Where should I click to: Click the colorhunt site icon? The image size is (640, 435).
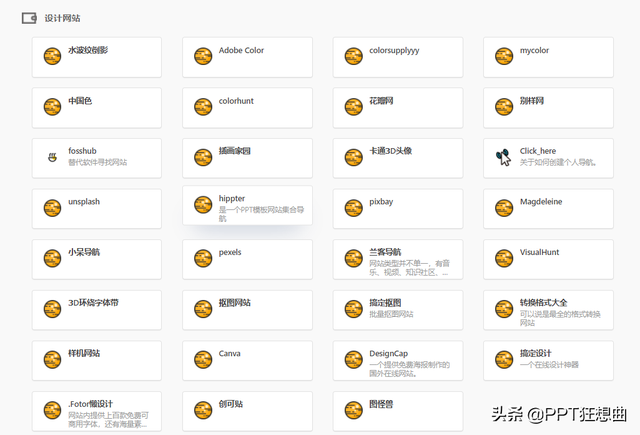click(x=203, y=107)
